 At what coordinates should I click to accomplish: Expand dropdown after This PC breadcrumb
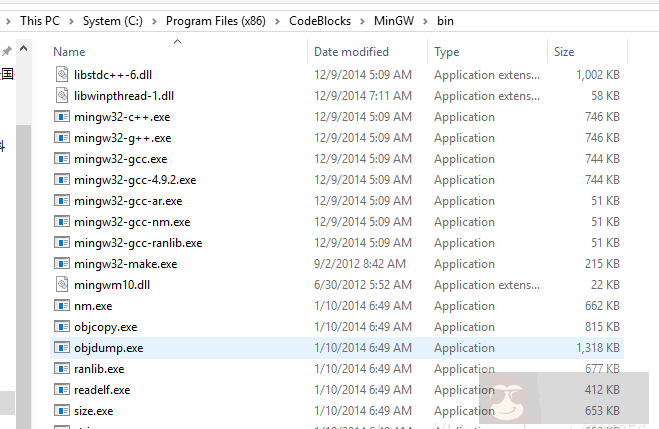point(71,21)
